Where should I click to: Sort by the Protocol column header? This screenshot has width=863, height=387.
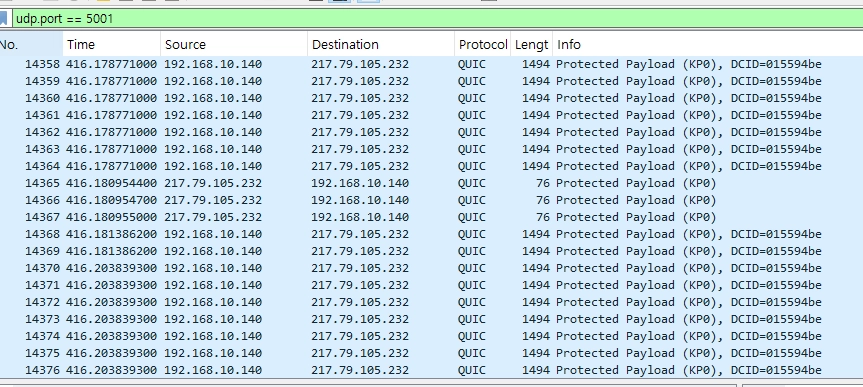[483, 45]
